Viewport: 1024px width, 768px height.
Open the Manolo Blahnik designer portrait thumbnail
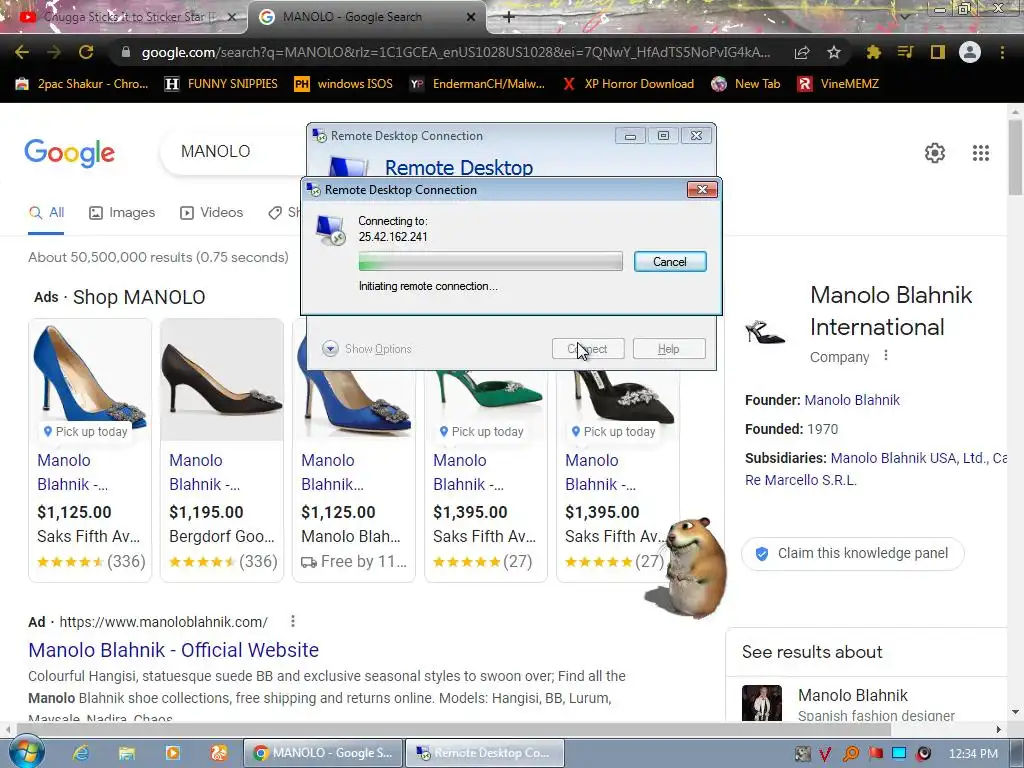761,703
